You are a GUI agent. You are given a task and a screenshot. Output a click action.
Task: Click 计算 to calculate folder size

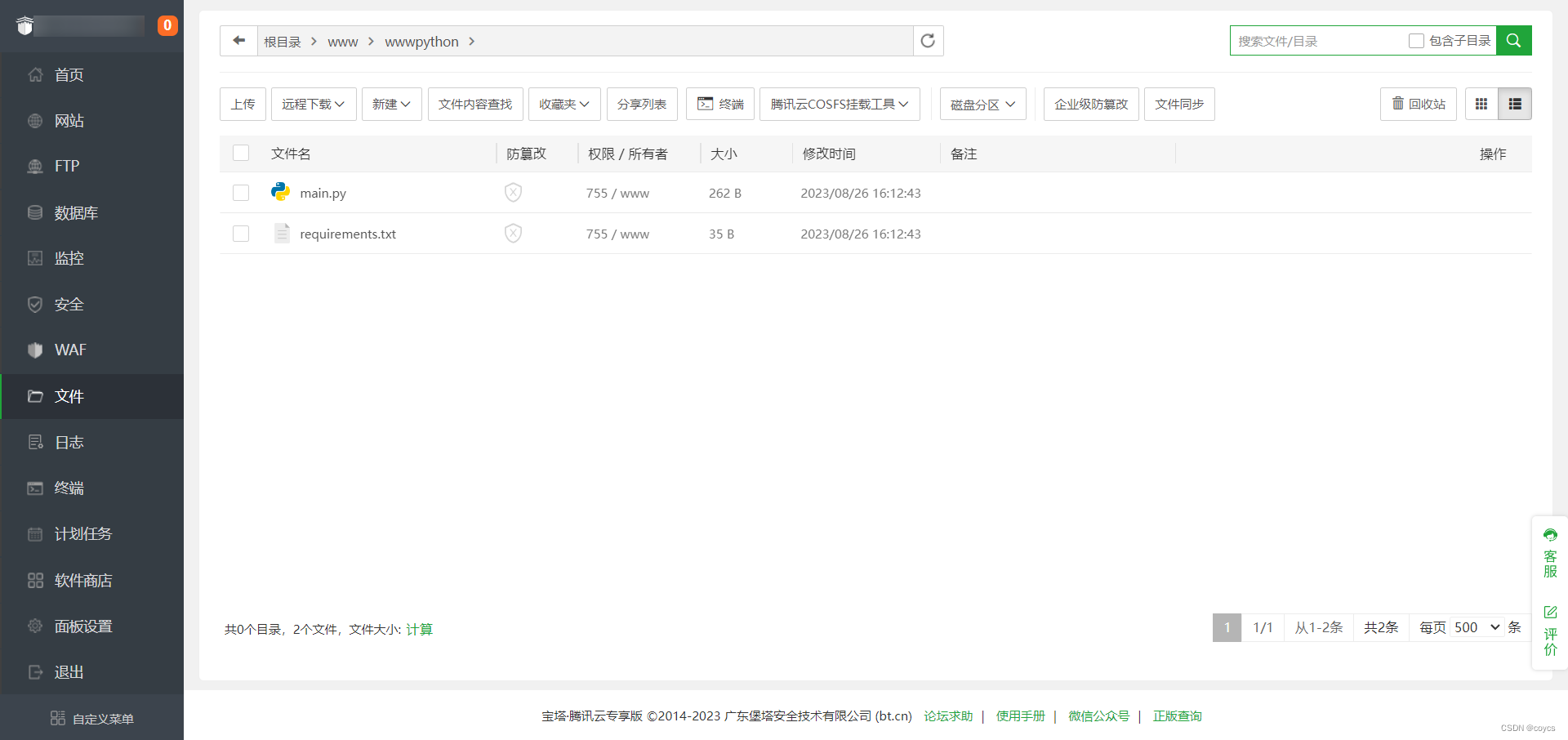click(420, 629)
